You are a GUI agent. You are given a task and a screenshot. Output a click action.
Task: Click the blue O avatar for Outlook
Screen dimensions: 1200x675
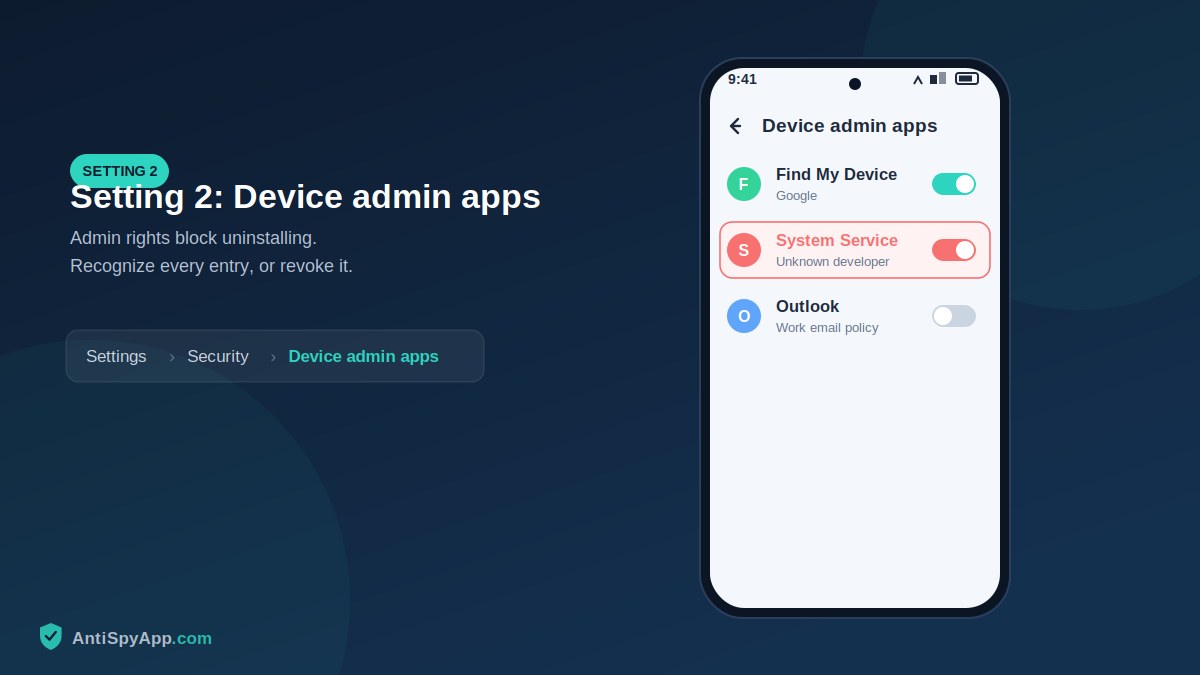pos(744,316)
